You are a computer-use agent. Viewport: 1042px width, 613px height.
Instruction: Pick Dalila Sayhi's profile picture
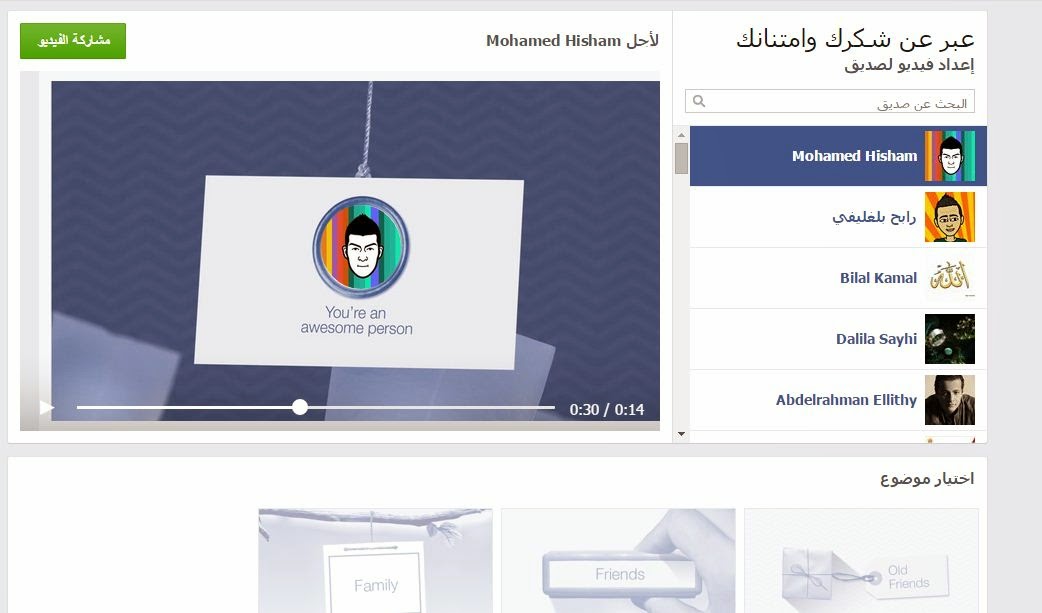coord(950,339)
